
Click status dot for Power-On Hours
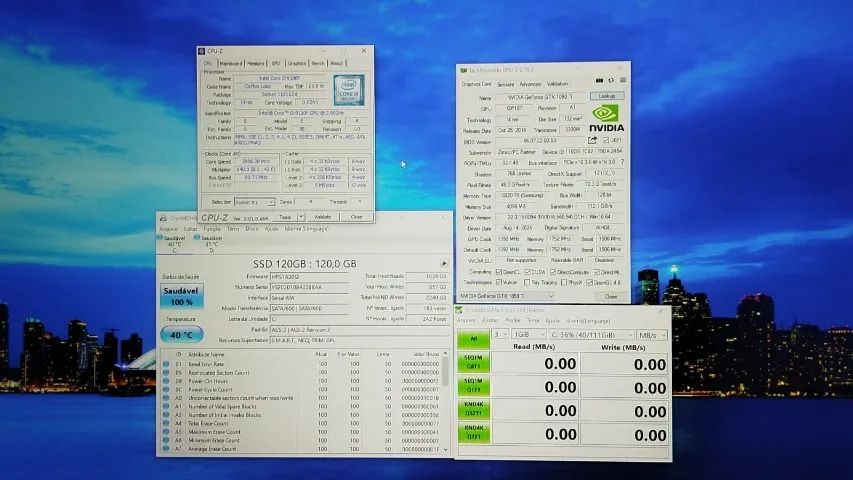click(166, 381)
